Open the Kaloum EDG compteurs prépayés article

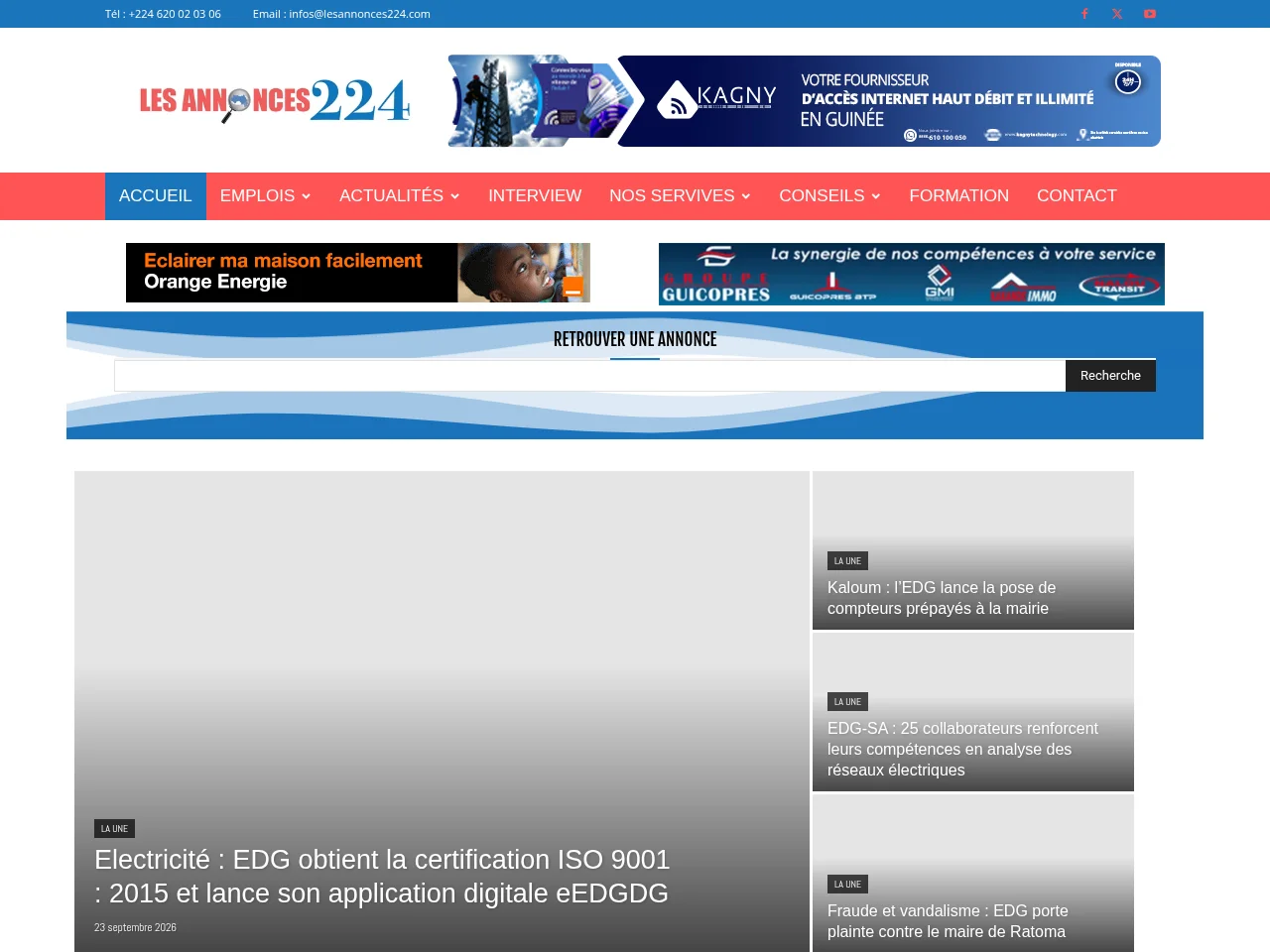point(942,598)
